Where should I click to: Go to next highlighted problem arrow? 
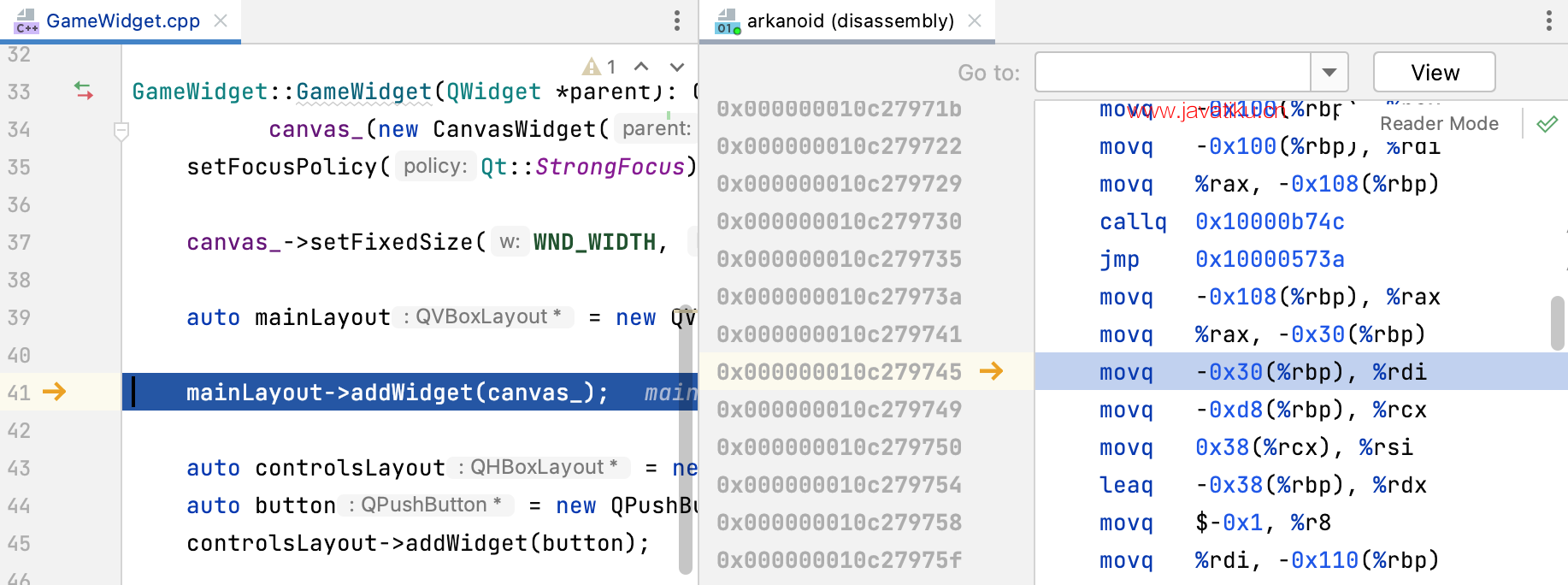[677, 67]
